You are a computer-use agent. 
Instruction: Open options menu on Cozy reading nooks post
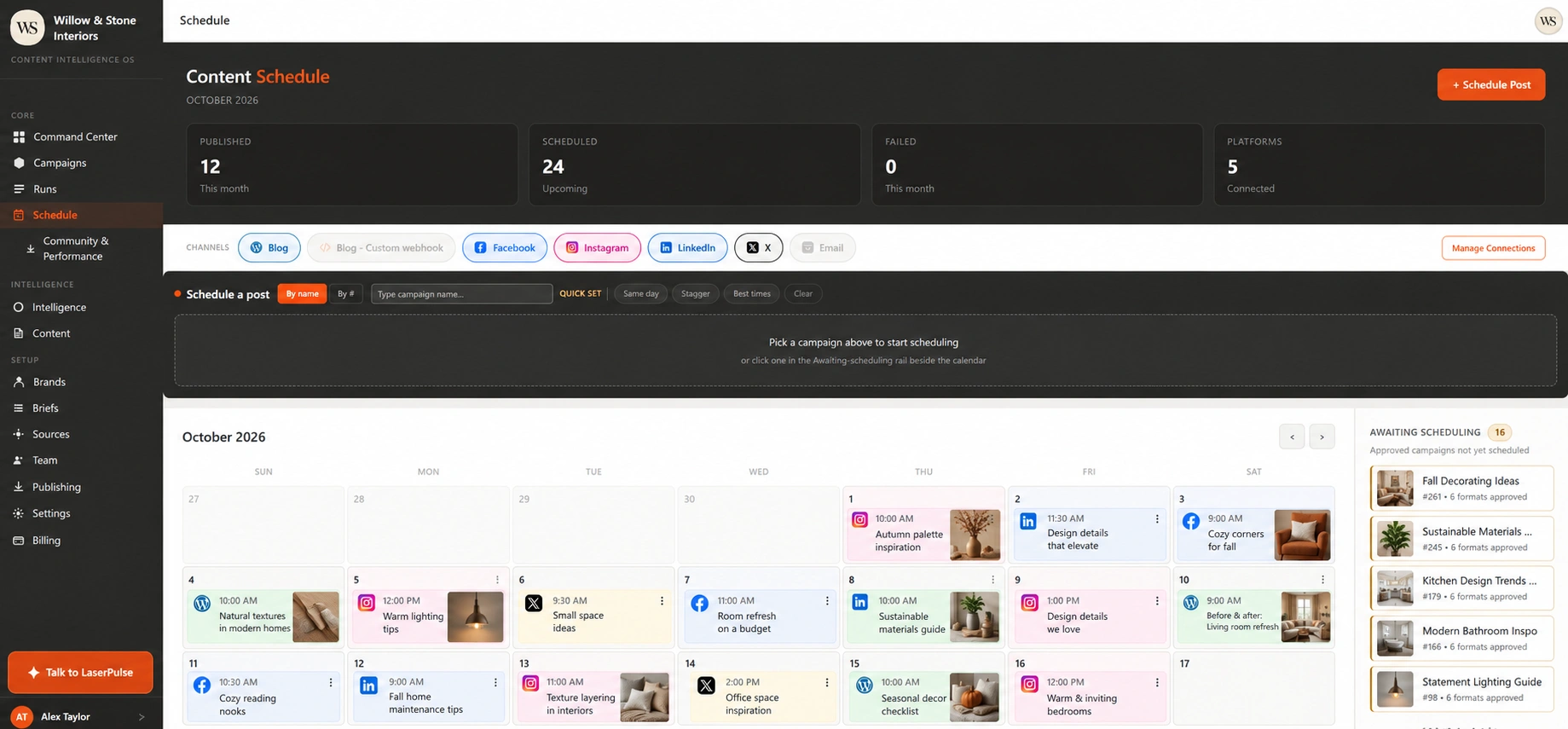coord(331,683)
